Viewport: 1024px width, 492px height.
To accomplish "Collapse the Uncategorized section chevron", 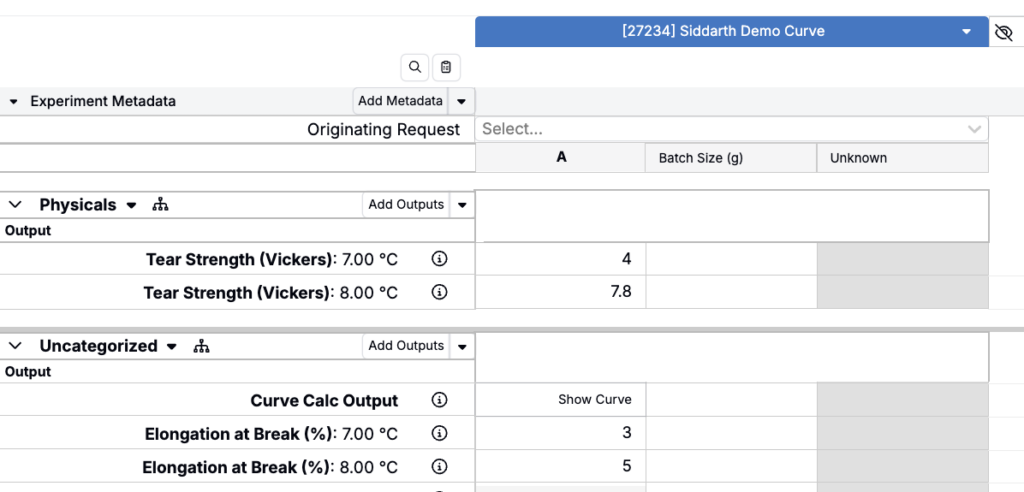I will coord(15,346).
